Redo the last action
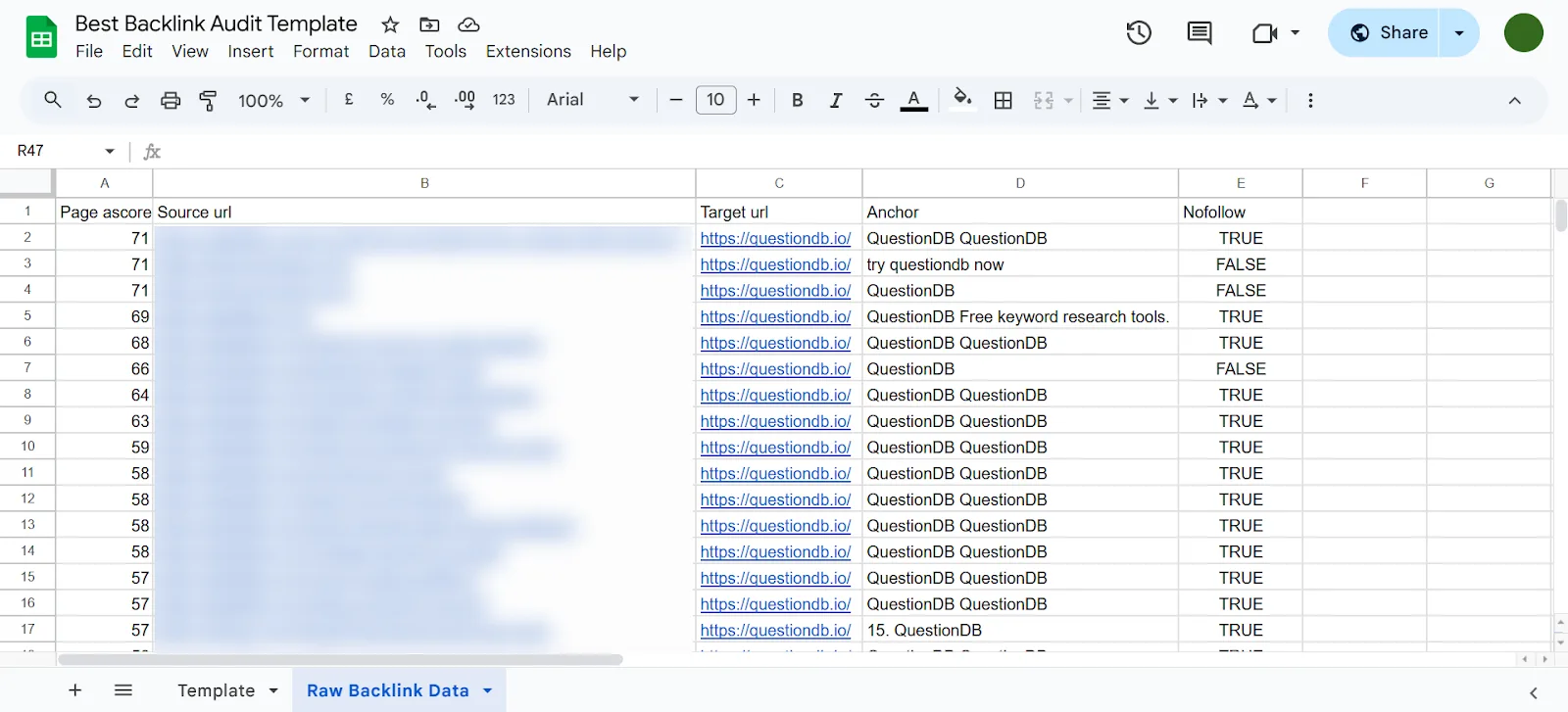Viewport: 1568px width, 712px height. click(131, 100)
